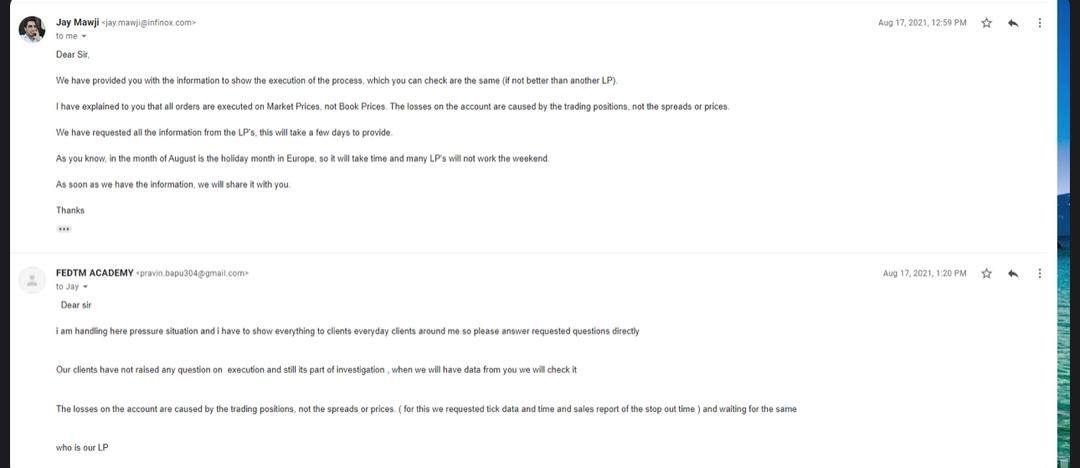
Task: Star the email from Jay Mawji
Action: pyautogui.click(x=986, y=22)
